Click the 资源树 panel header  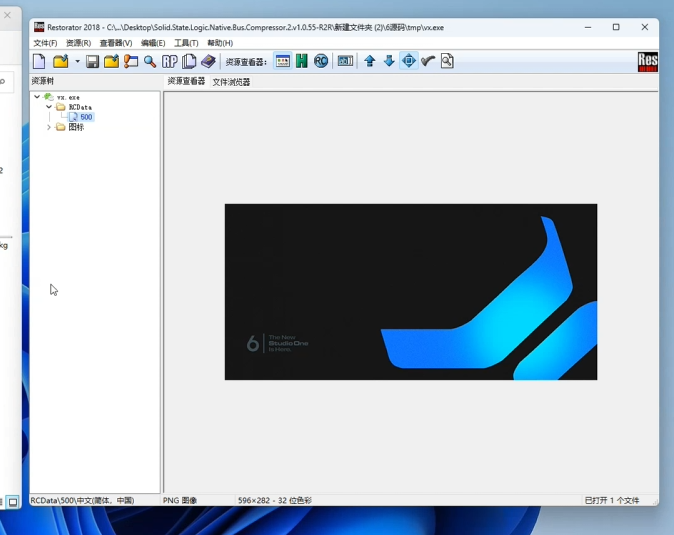43,81
